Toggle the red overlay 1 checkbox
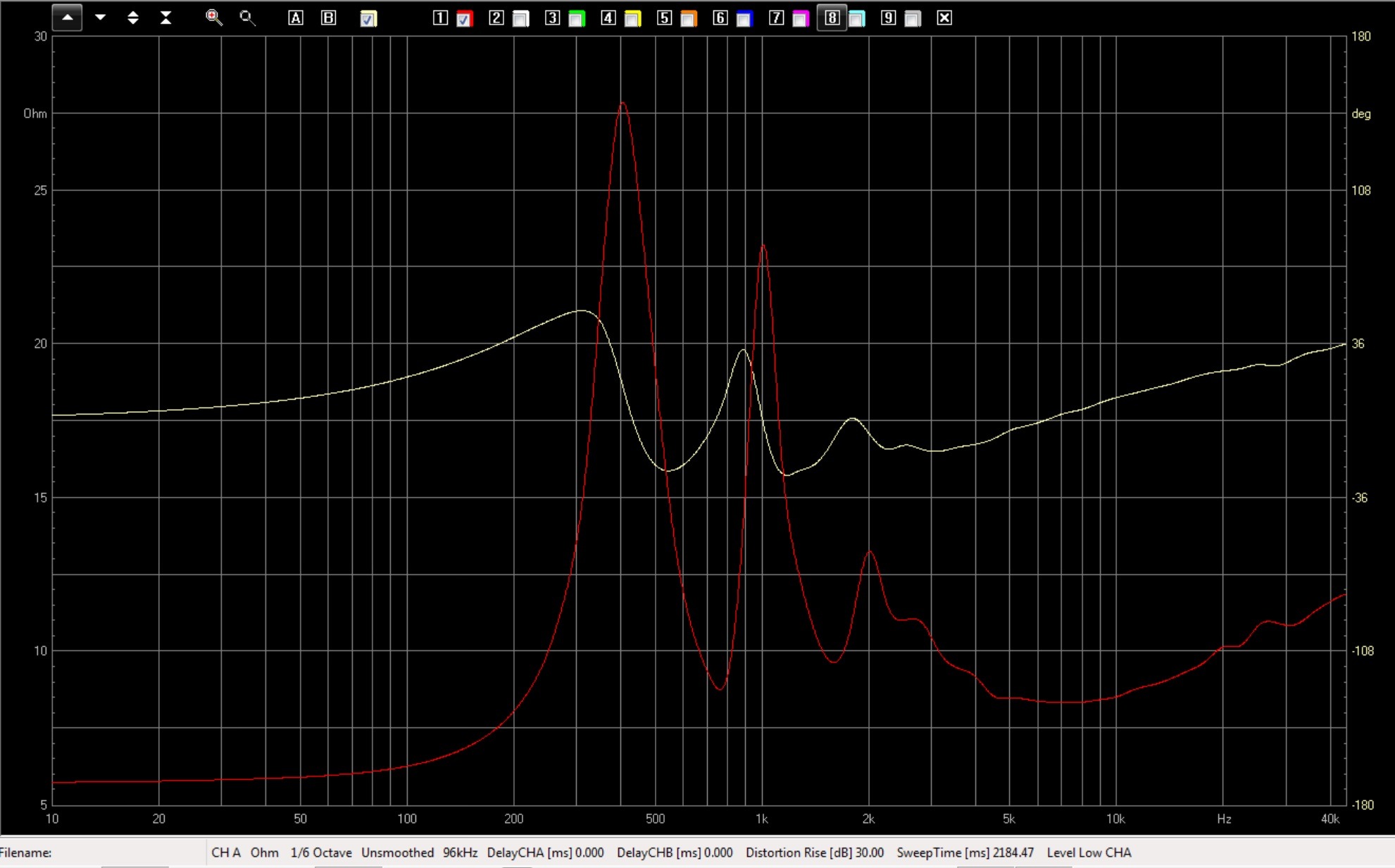This screenshot has height=868, width=1395. click(464, 19)
